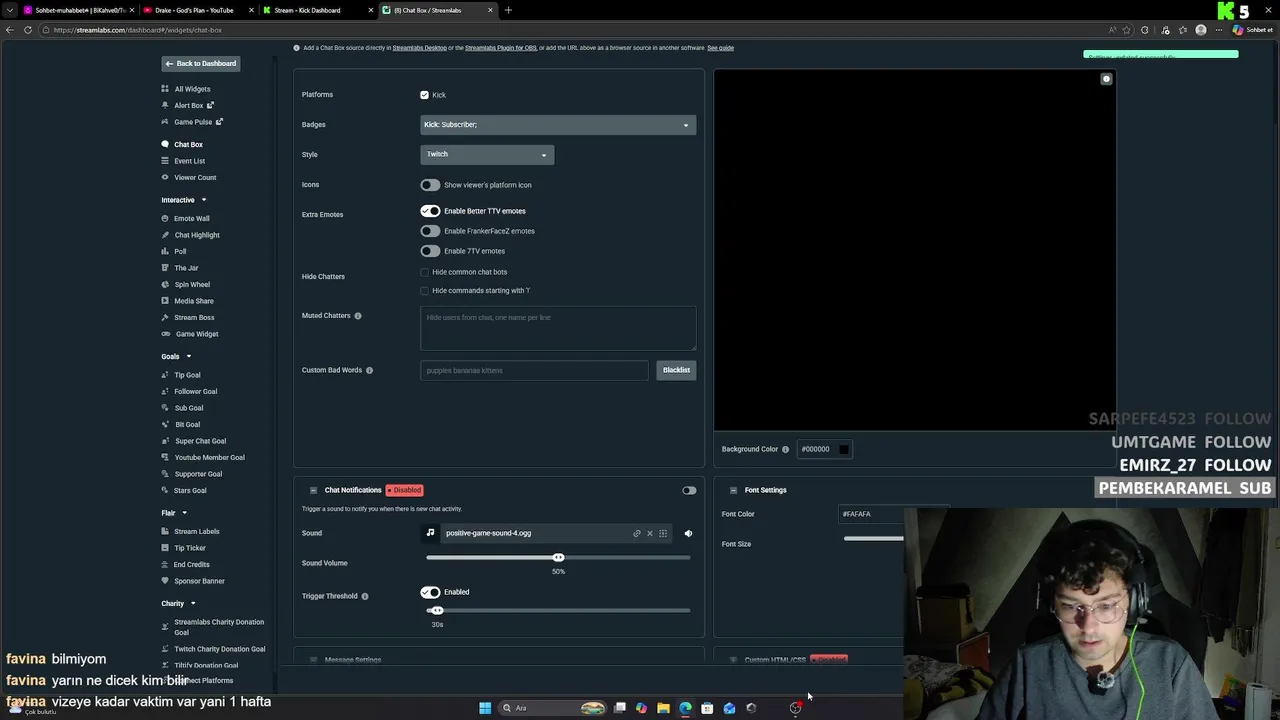Screen dimensions: 1280x720
Task: Open the Streamlabs Plugin for OBS link
Action: [500, 48]
